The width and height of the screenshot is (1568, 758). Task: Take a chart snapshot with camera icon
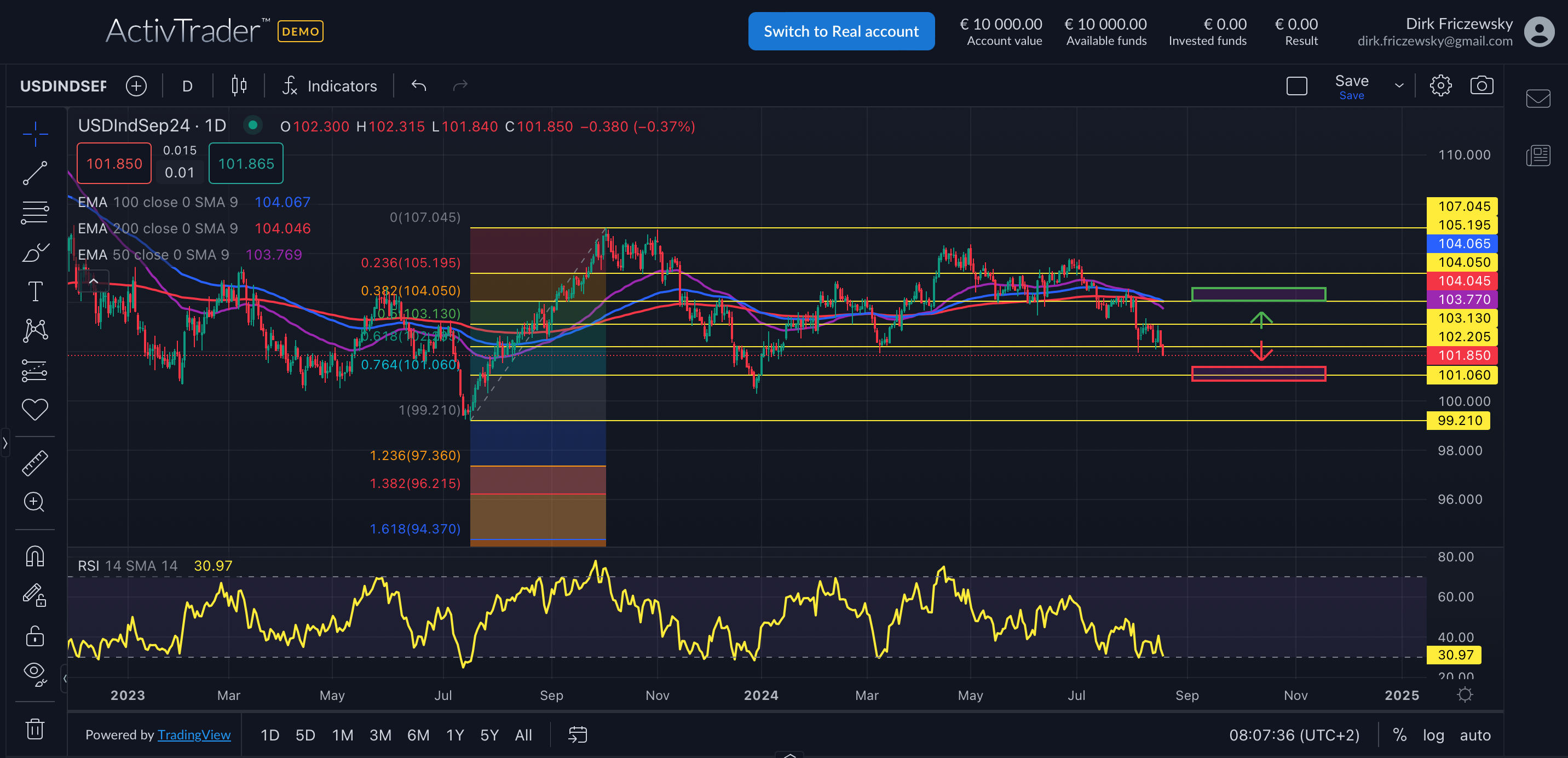pyautogui.click(x=1481, y=86)
